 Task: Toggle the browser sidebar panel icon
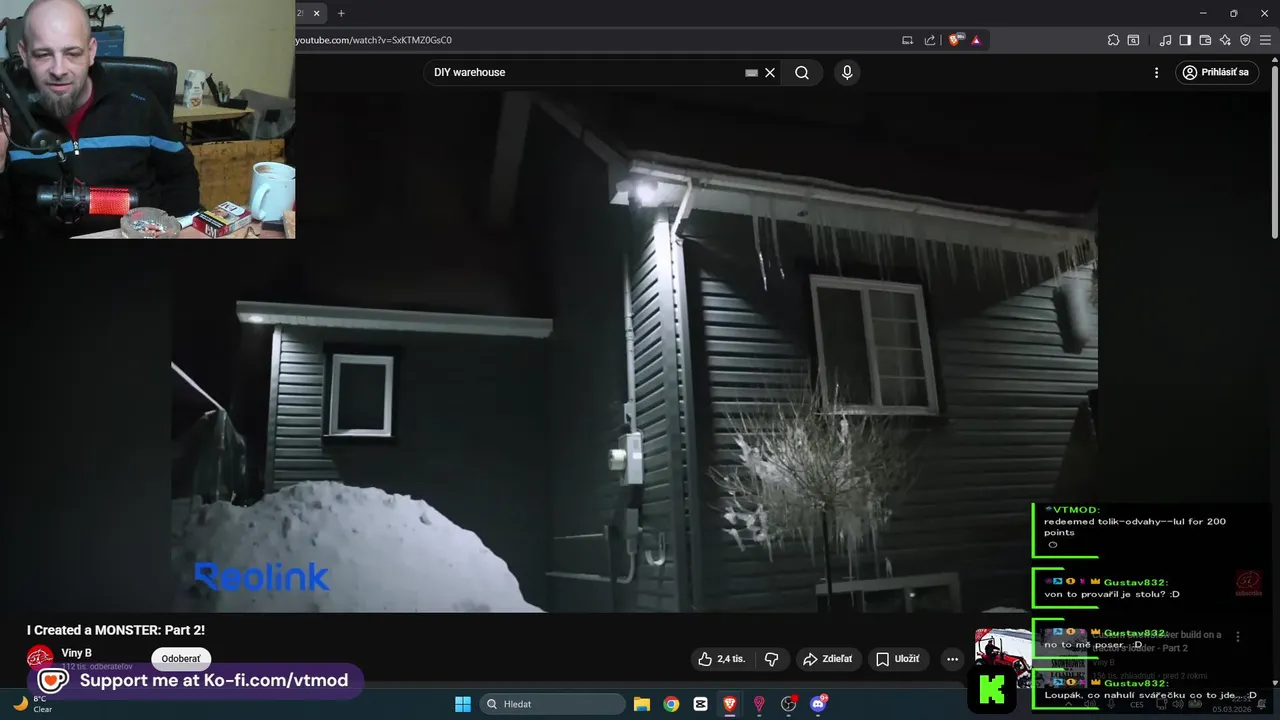(x=1185, y=40)
